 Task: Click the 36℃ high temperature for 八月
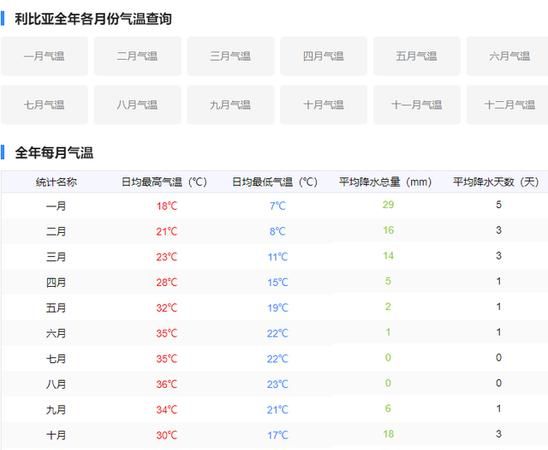[167, 384]
